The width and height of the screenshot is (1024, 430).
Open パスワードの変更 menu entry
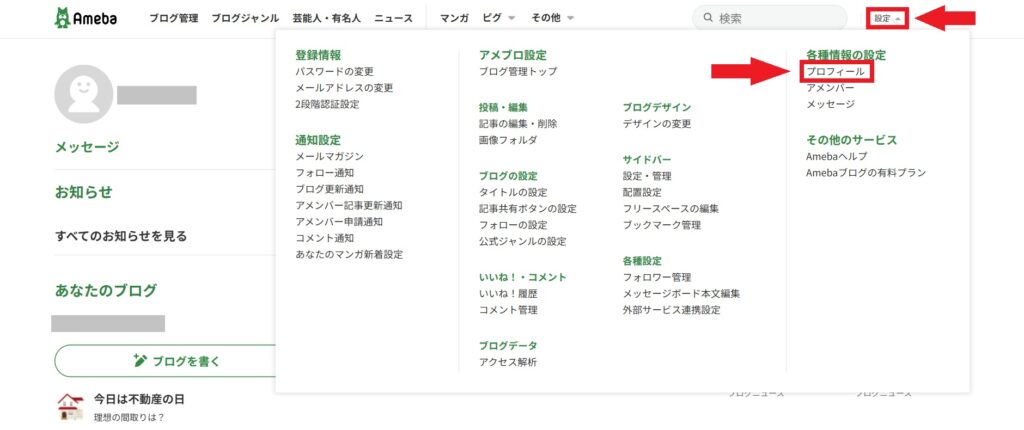(x=334, y=72)
